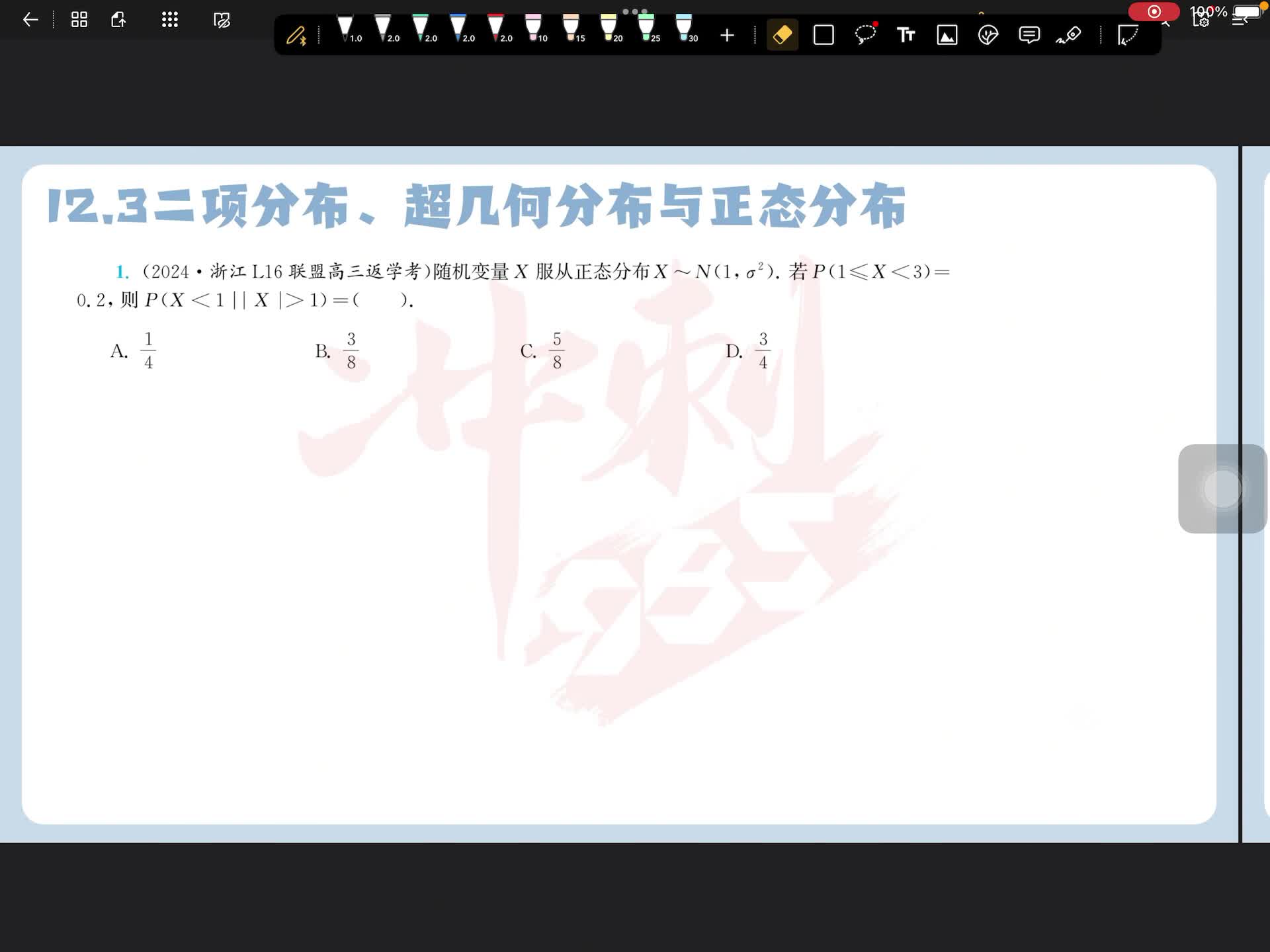Open the Insert image tool

click(947, 34)
